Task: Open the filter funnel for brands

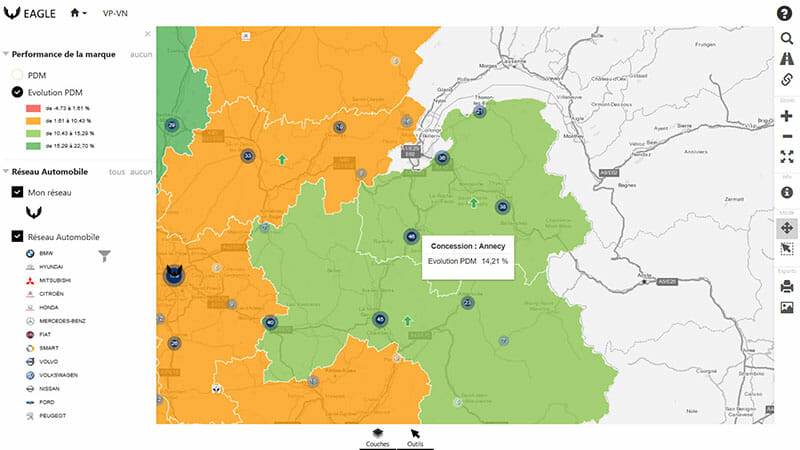Action: point(105,256)
